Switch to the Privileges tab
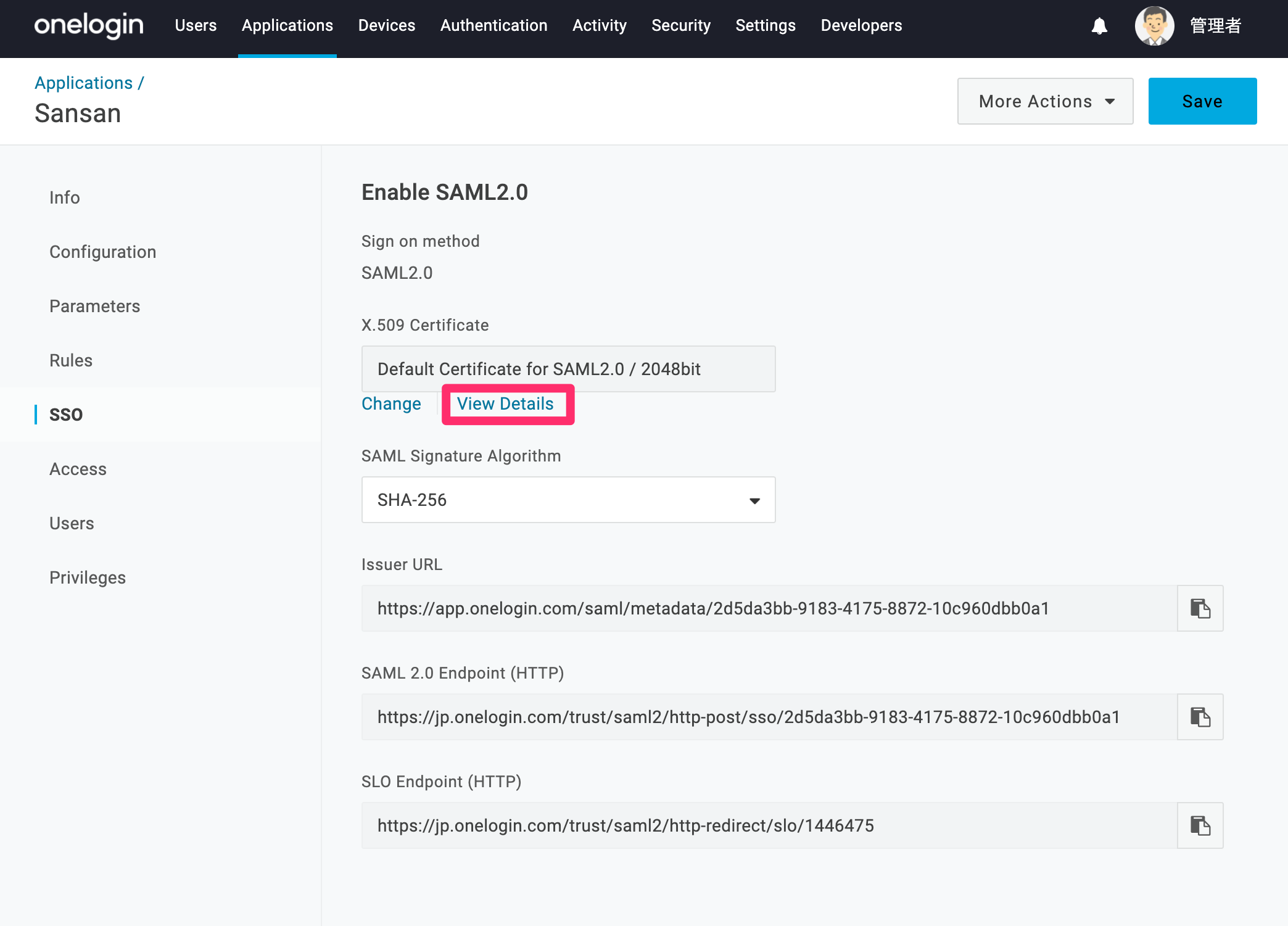Screen dimensions: 1288x926 point(88,577)
